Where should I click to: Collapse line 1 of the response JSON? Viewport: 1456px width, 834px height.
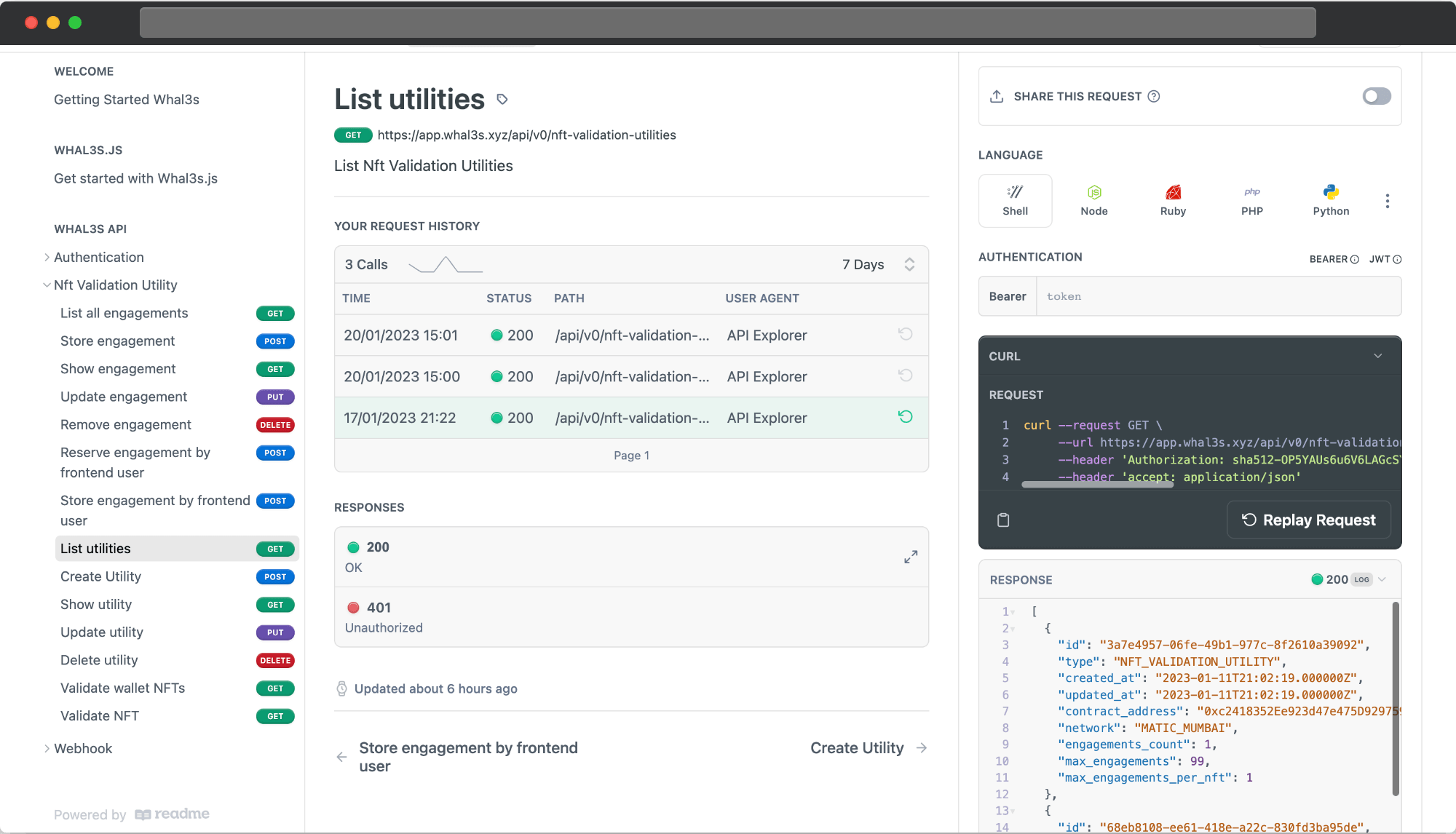[1013, 612]
